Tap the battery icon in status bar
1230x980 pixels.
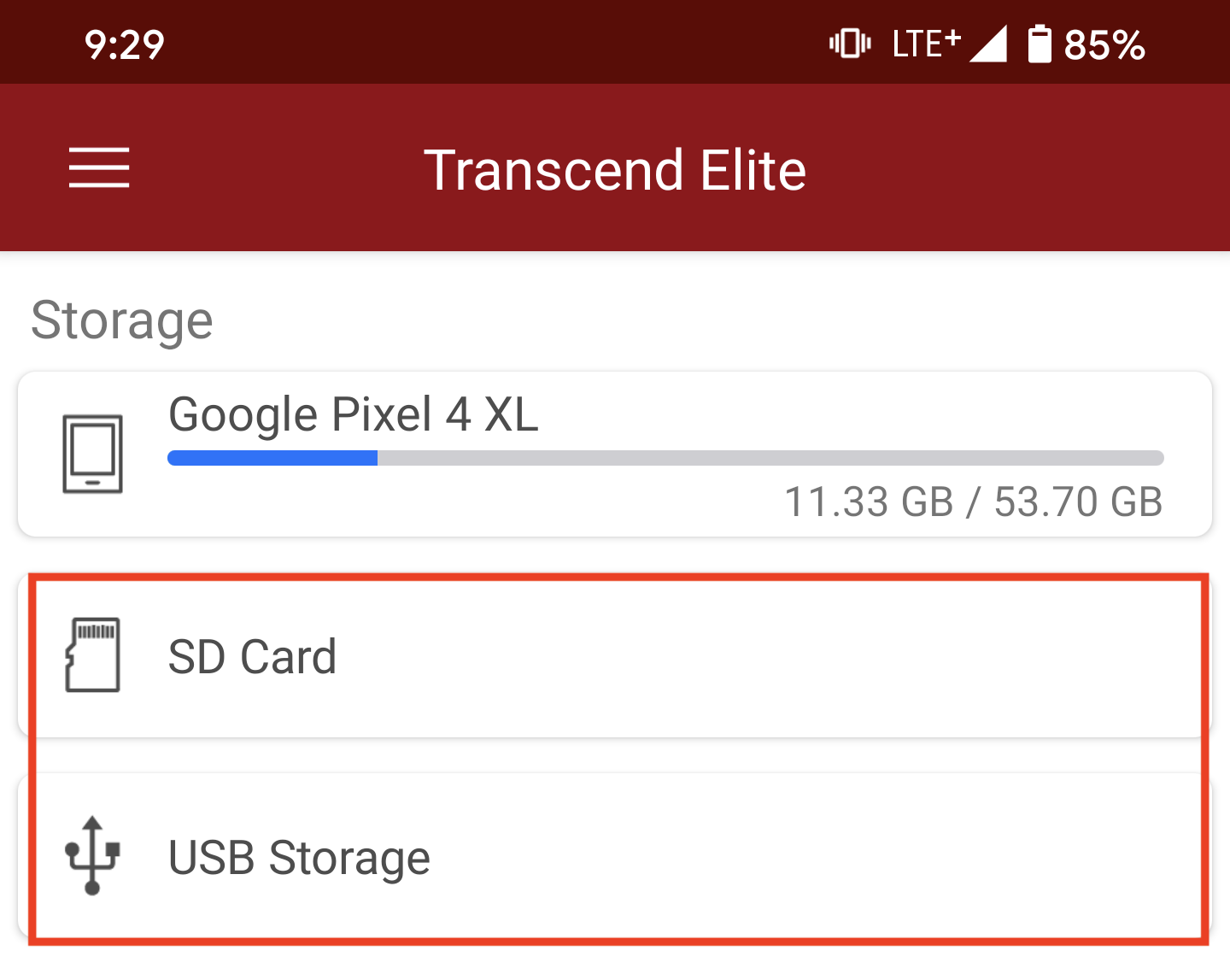pos(1039,44)
